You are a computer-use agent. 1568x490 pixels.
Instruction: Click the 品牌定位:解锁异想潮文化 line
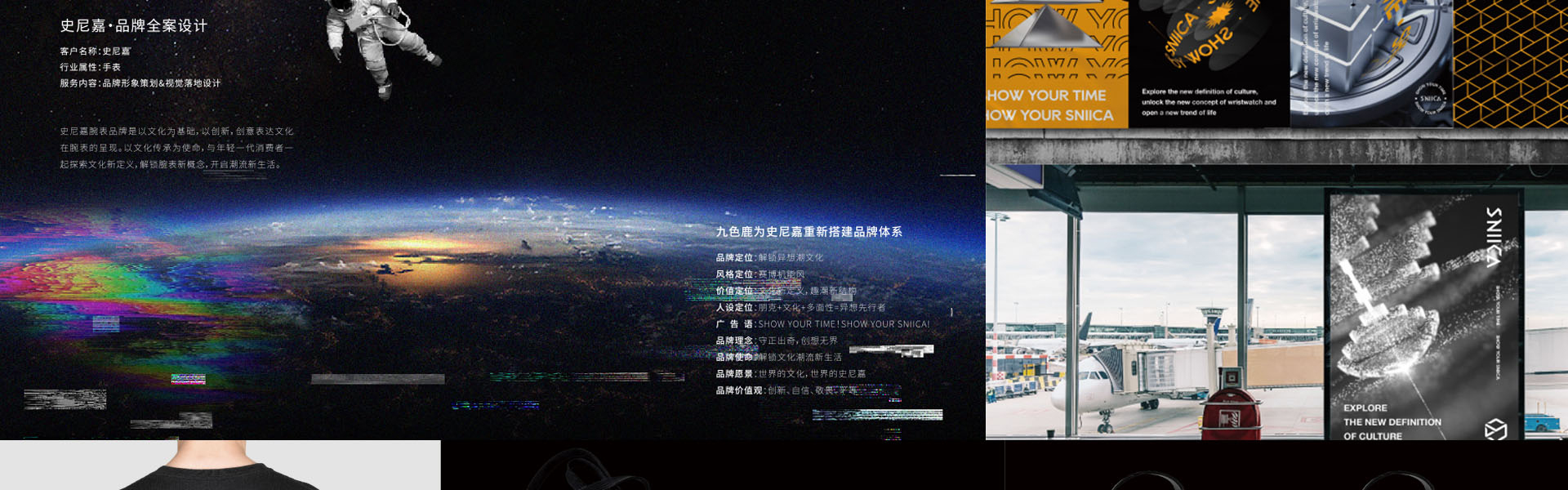pos(769,257)
